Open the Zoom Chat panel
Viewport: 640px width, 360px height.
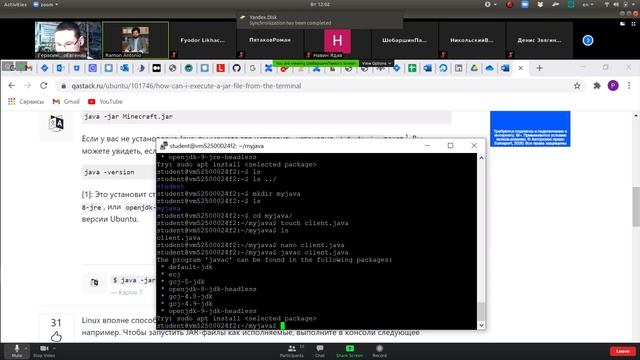pyautogui.click(x=320, y=351)
